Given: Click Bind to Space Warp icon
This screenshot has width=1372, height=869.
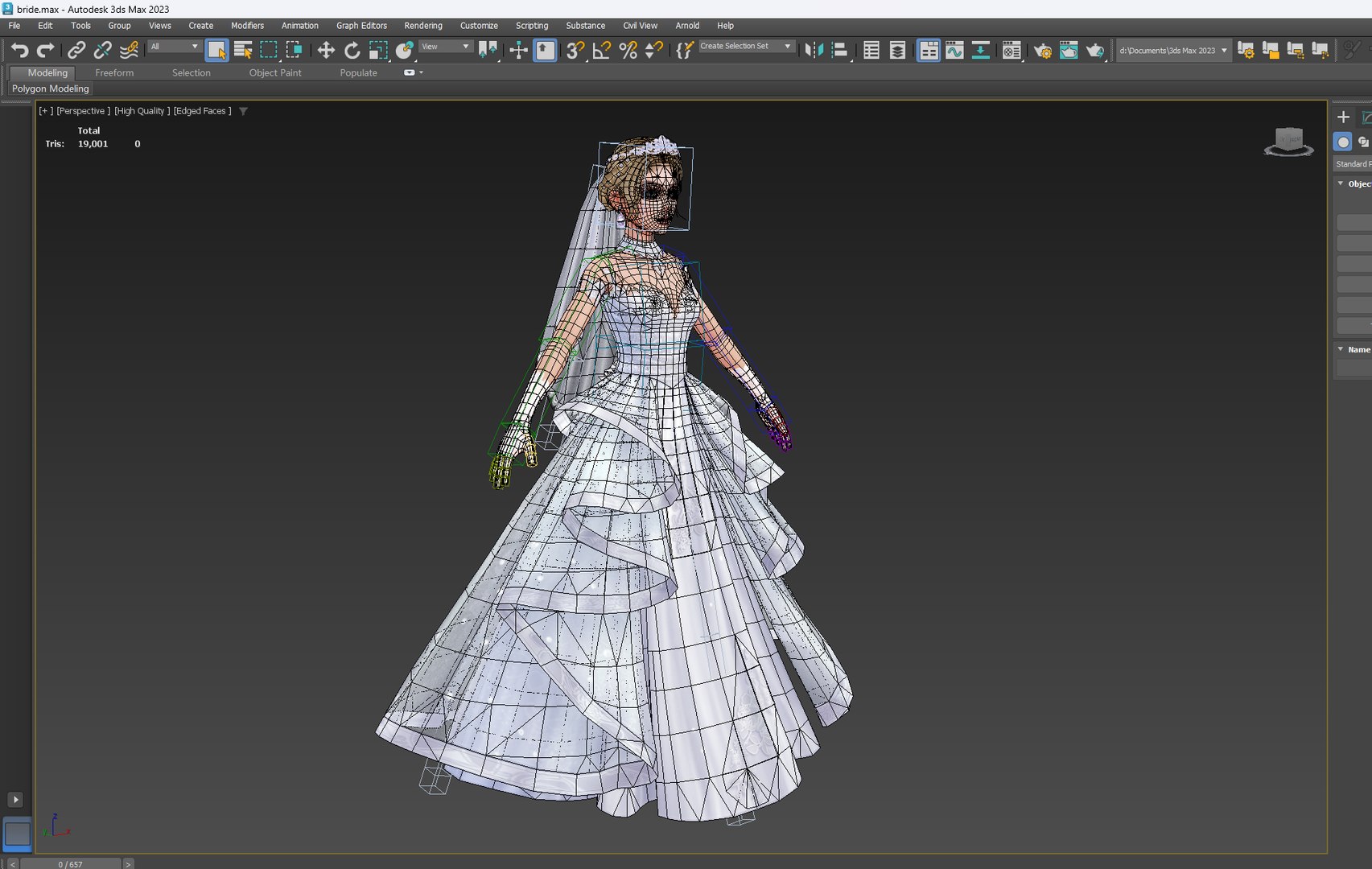Looking at the screenshot, I should pyautogui.click(x=129, y=51).
